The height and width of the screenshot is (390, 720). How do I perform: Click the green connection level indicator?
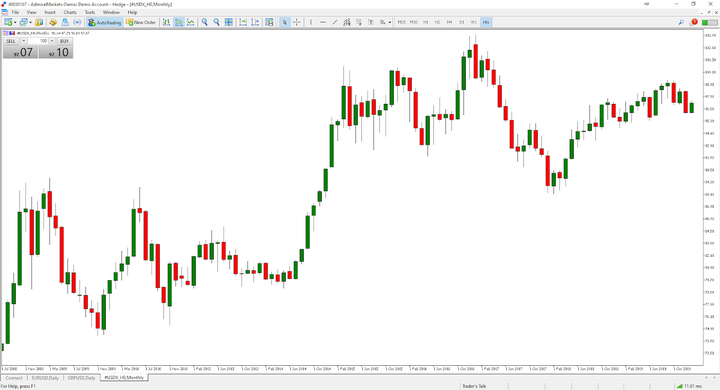click(x=709, y=22)
